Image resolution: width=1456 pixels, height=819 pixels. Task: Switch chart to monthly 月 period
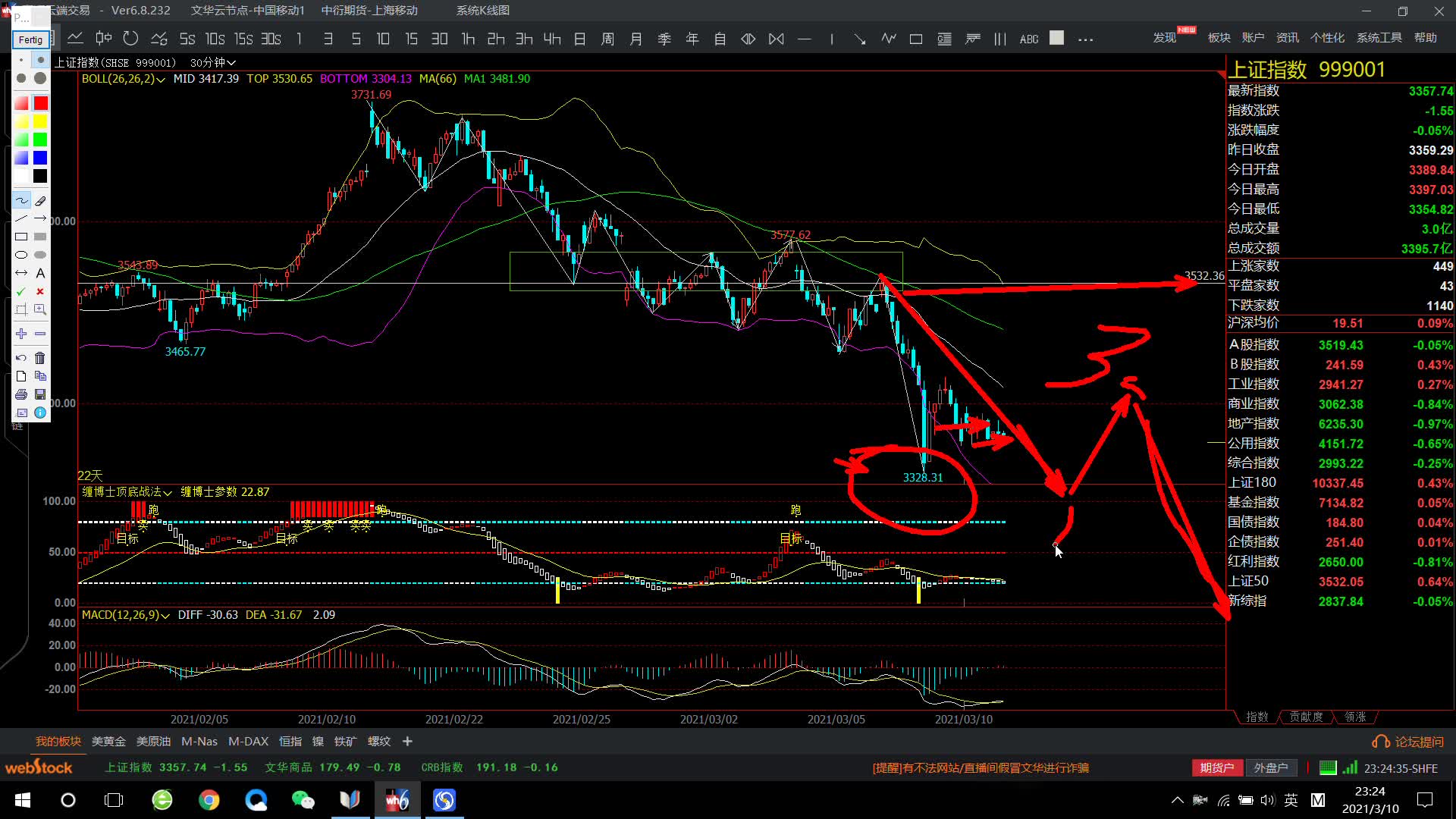[x=636, y=39]
